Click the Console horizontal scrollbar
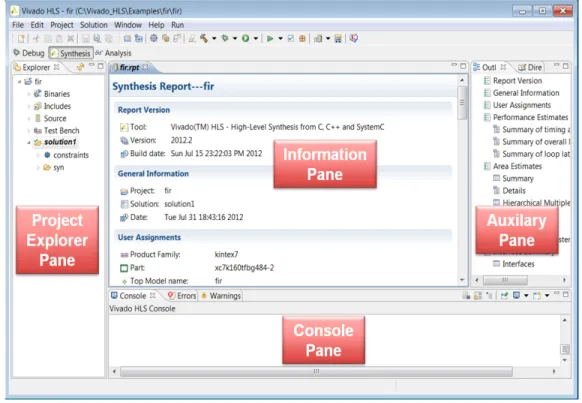This screenshot has width=582, height=403. point(316,371)
